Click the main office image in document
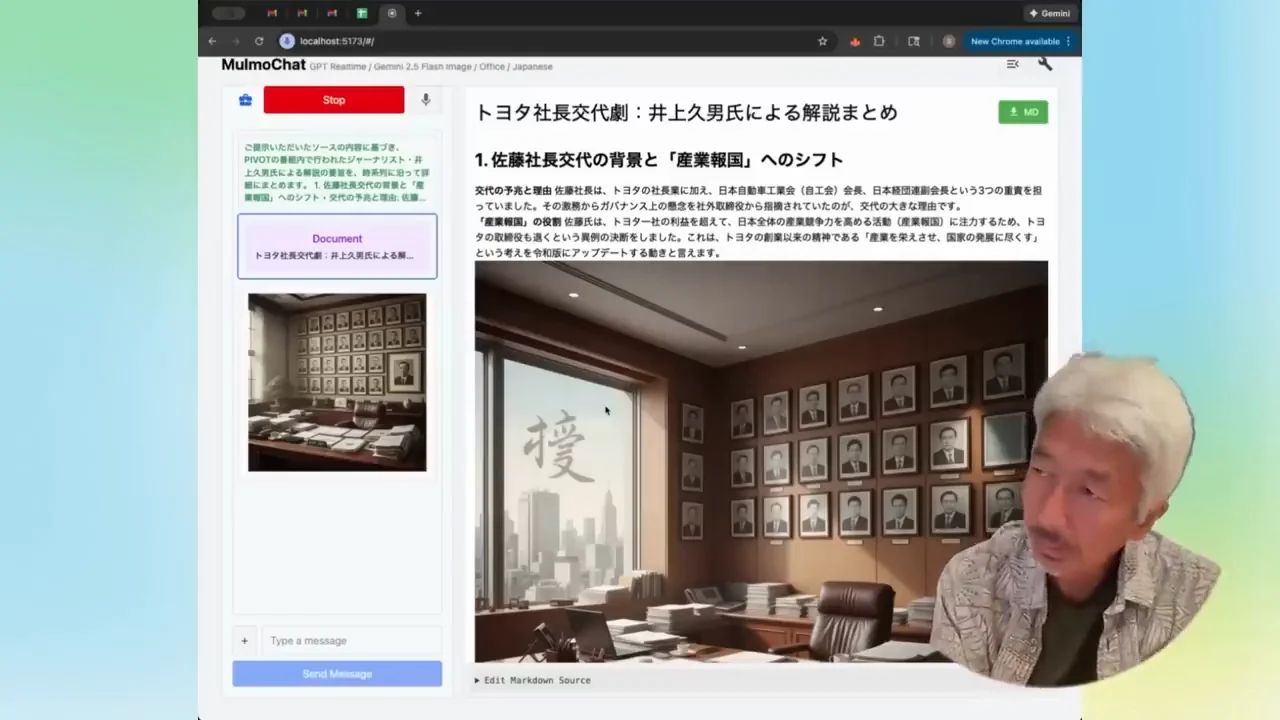1280x720 pixels. pos(761,461)
